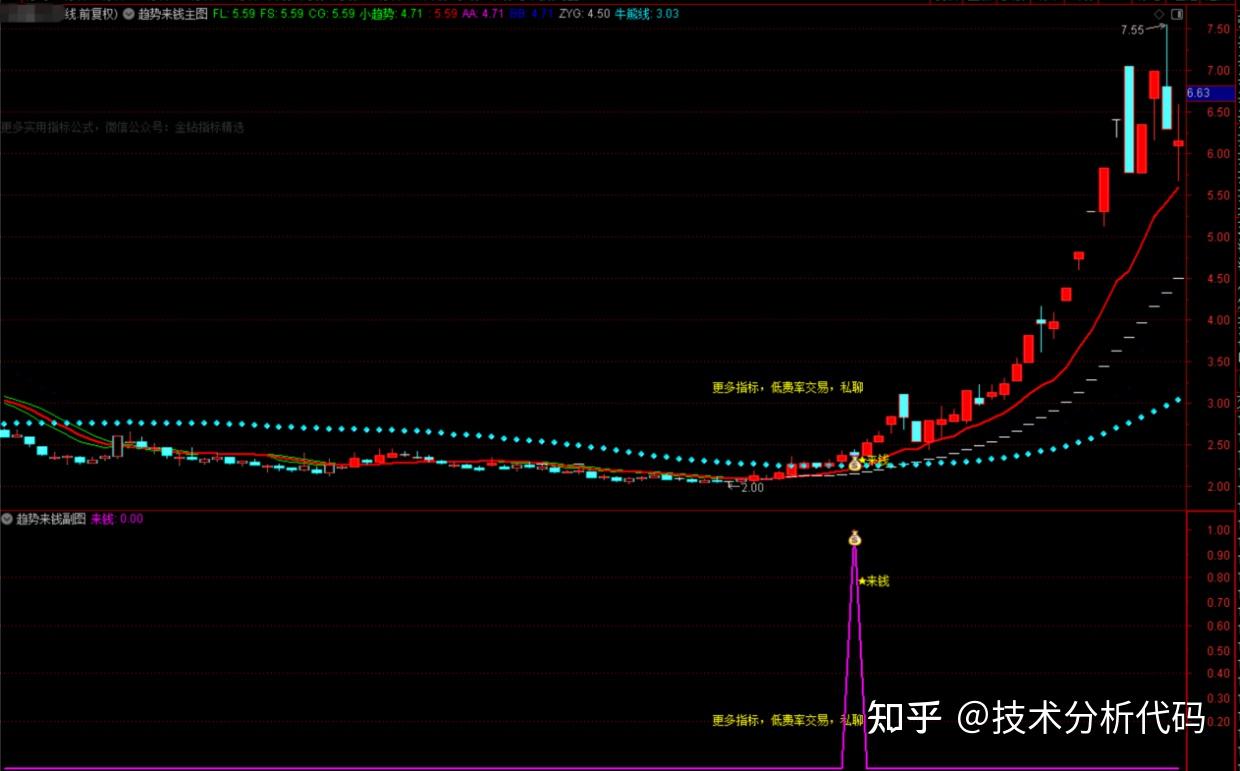Open the 趋势来钱副图 indicator dropdown arrow
This screenshot has width=1240, height=771.
click(7, 519)
